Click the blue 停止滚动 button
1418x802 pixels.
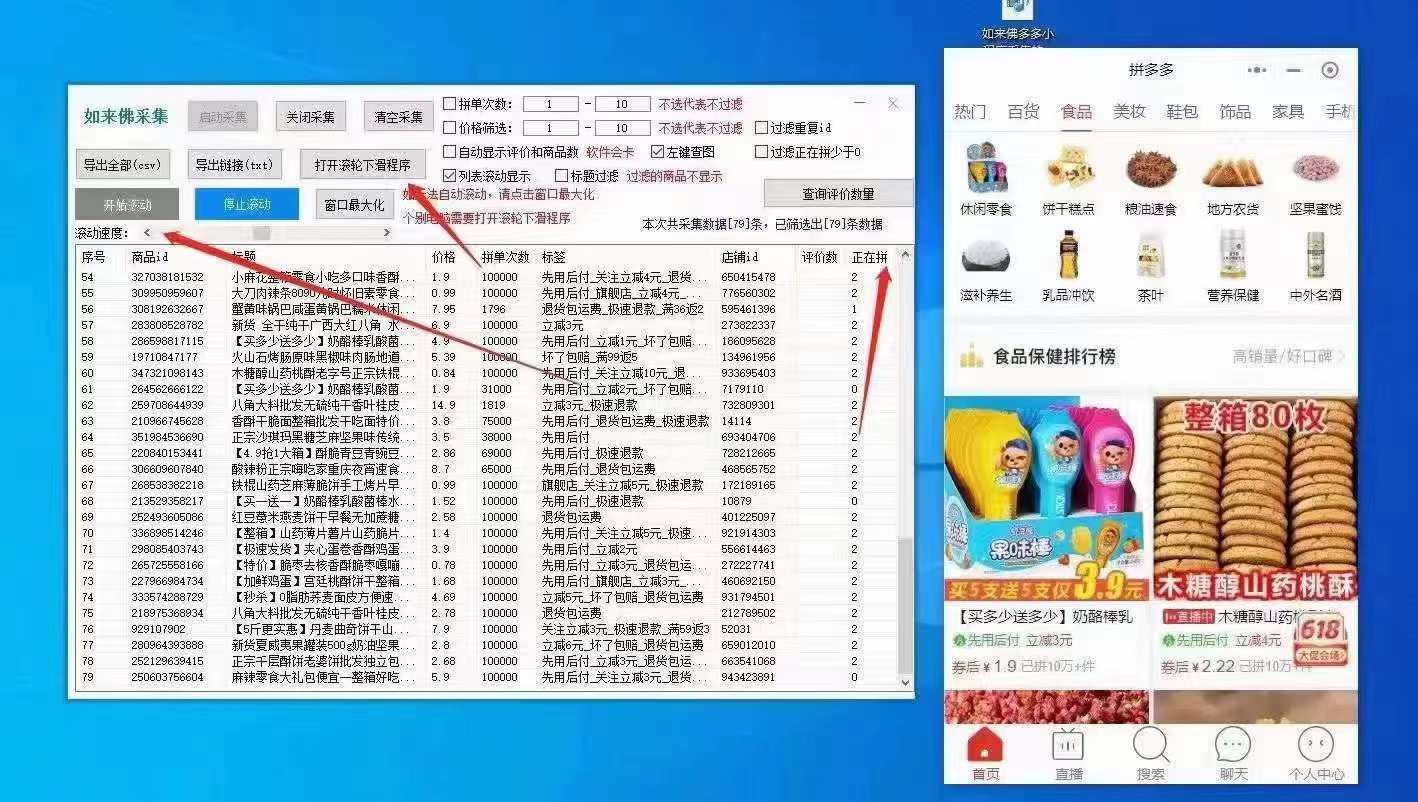[246, 204]
